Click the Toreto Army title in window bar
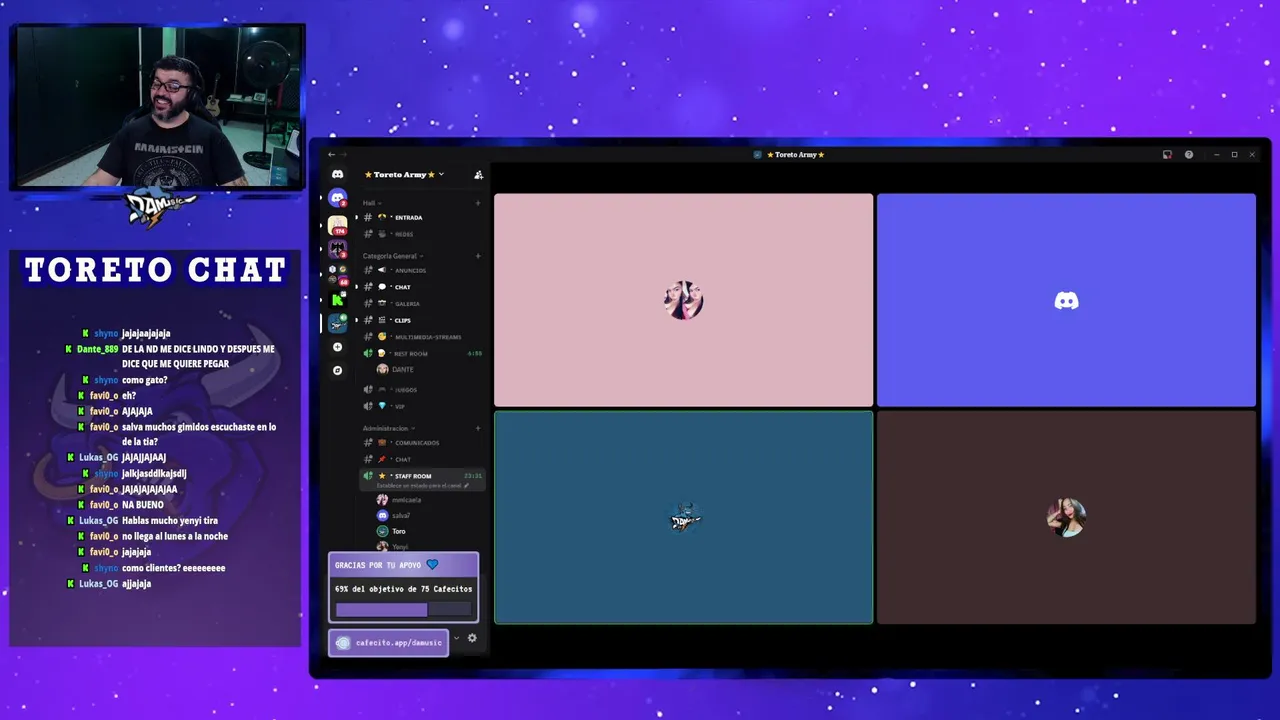Image resolution: width=1280 pixels, height=720 pixels. pyautogui.click(x=795, y=155)
